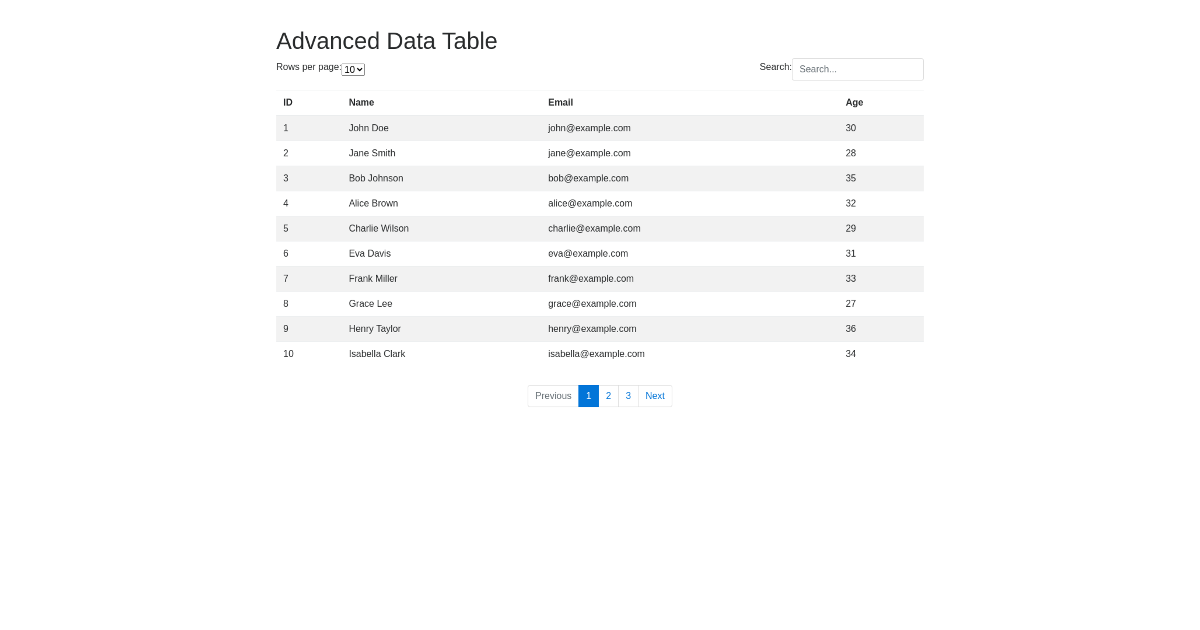
Task: Sort the table by the ID column
Action: [288, 102]
